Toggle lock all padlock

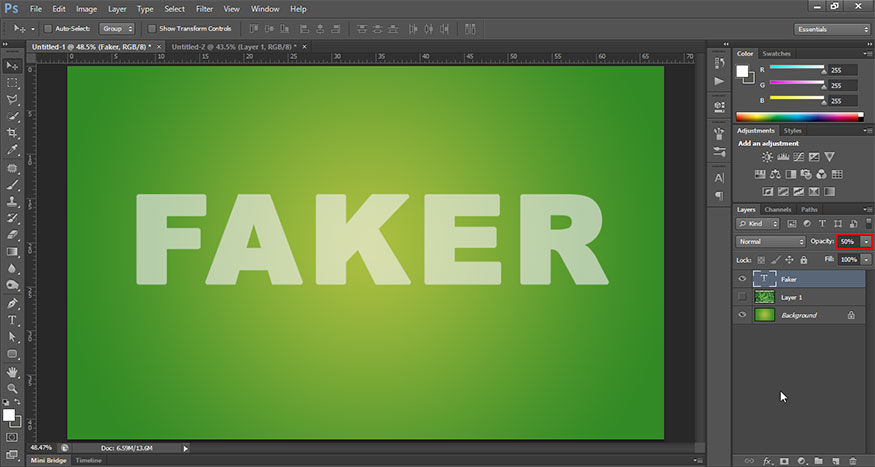tap(804, 260)
